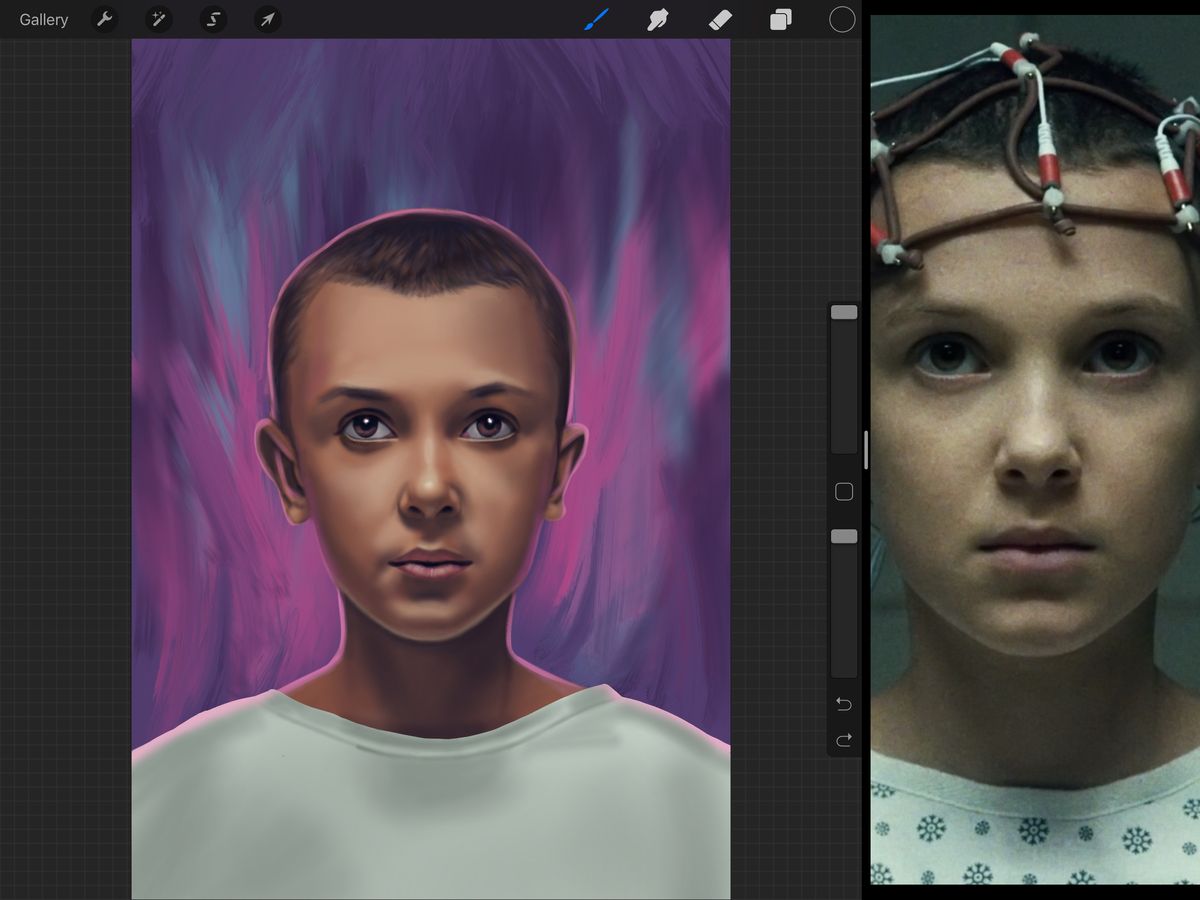Return to the Gallery
The width and height of the screenshot is (1200, 900).
[42, 19]
